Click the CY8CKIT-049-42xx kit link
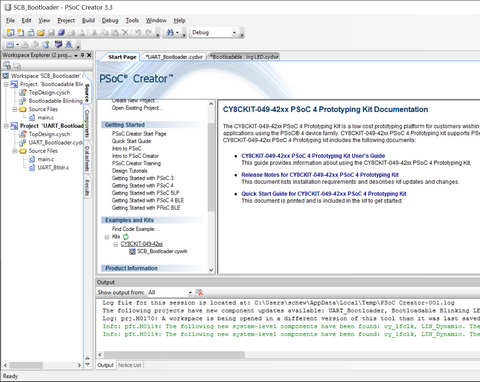 click(x=142, y=244)
